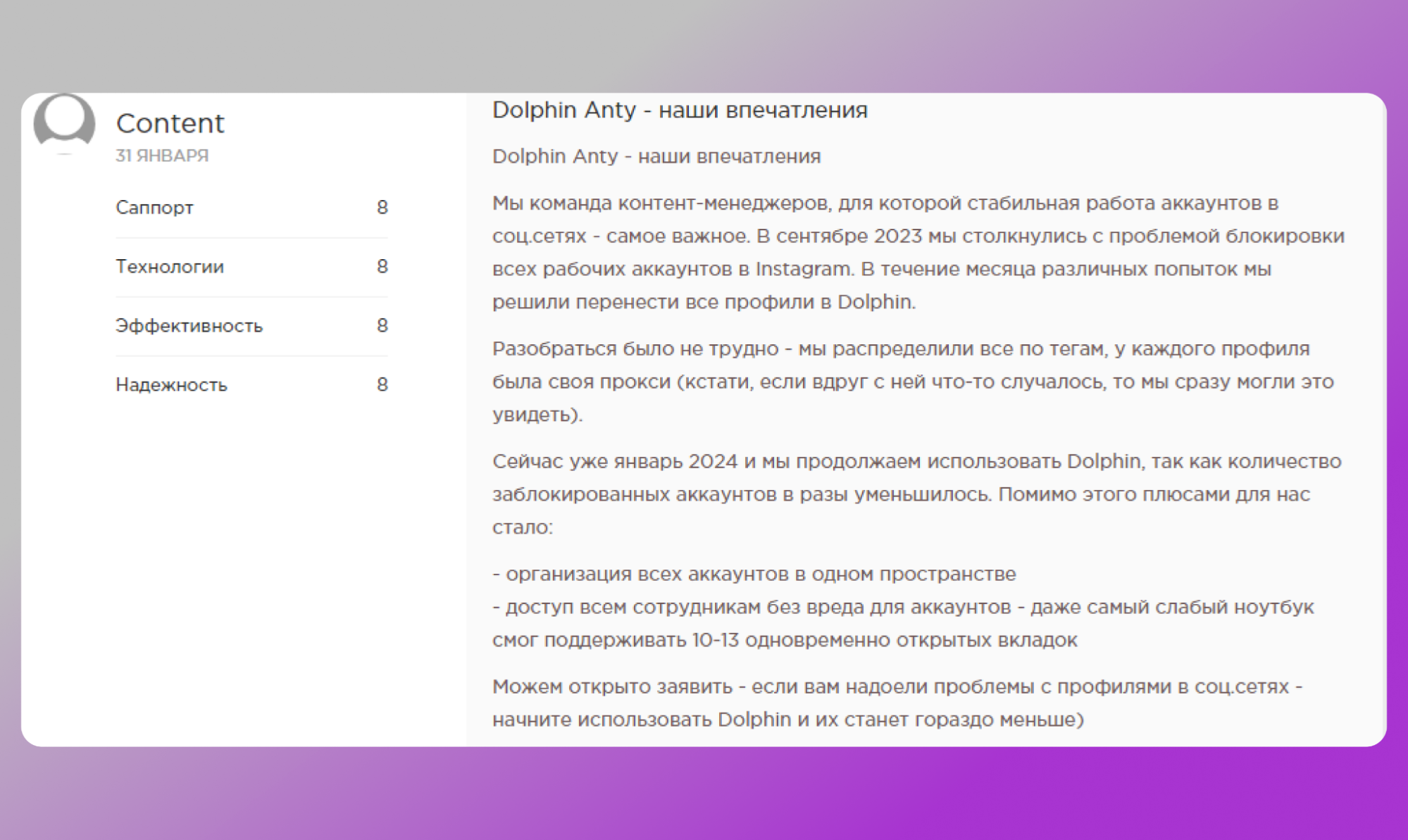Click the bullet point about account organization

[754, 575]
